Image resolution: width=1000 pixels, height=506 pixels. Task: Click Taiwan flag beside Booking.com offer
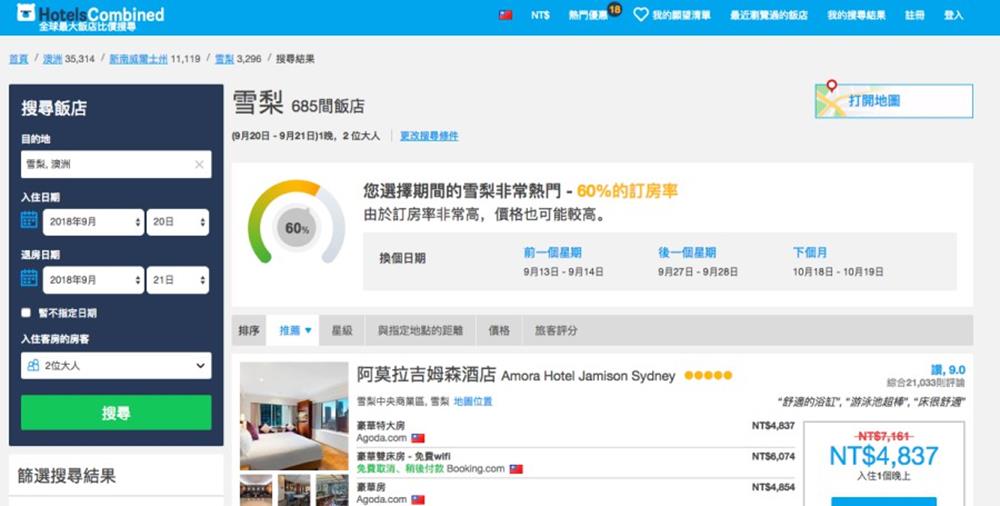tap(516, 469)
